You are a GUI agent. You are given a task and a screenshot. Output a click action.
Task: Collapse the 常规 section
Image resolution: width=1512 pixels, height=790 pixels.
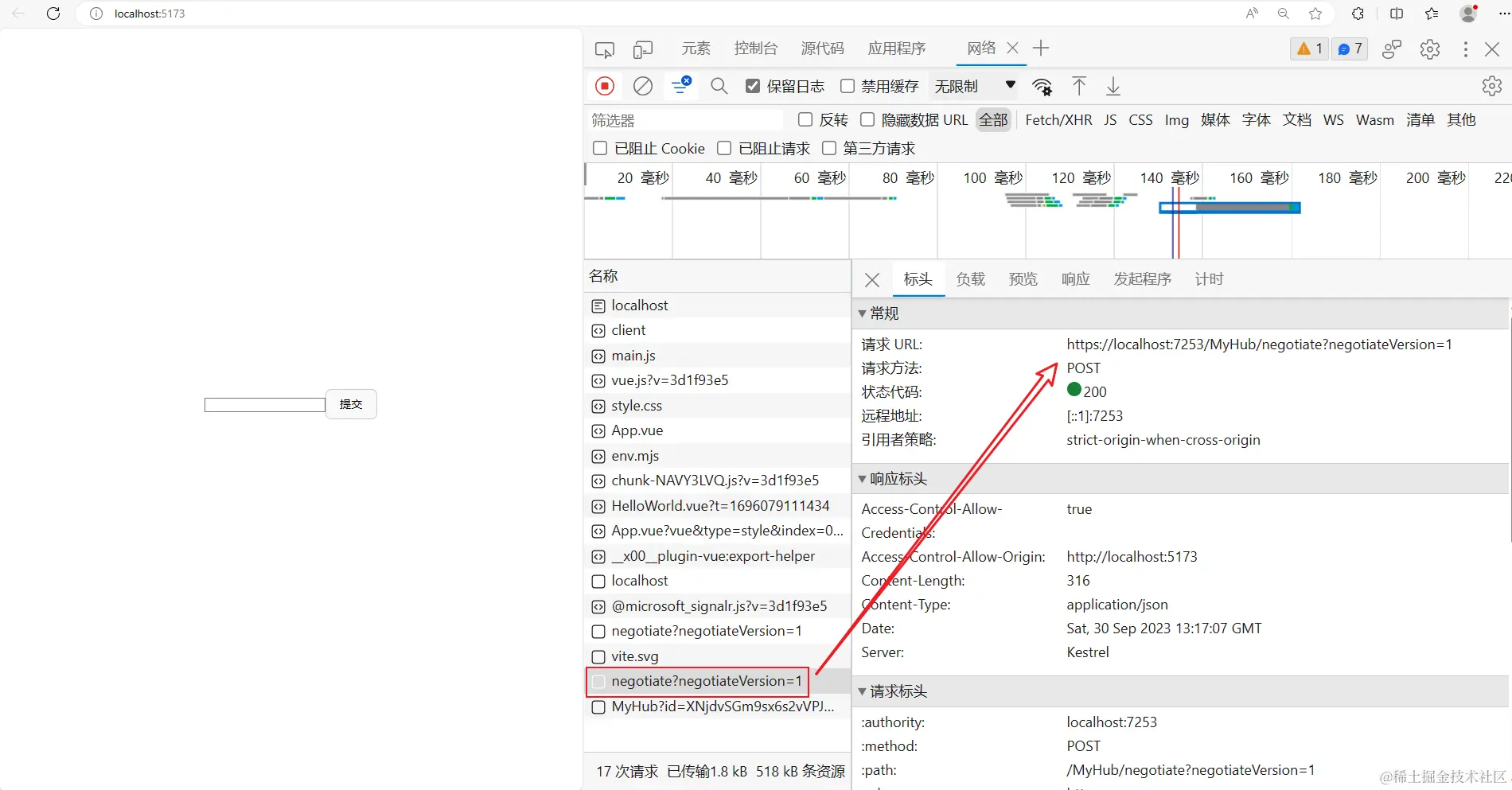tap(862, 313)
